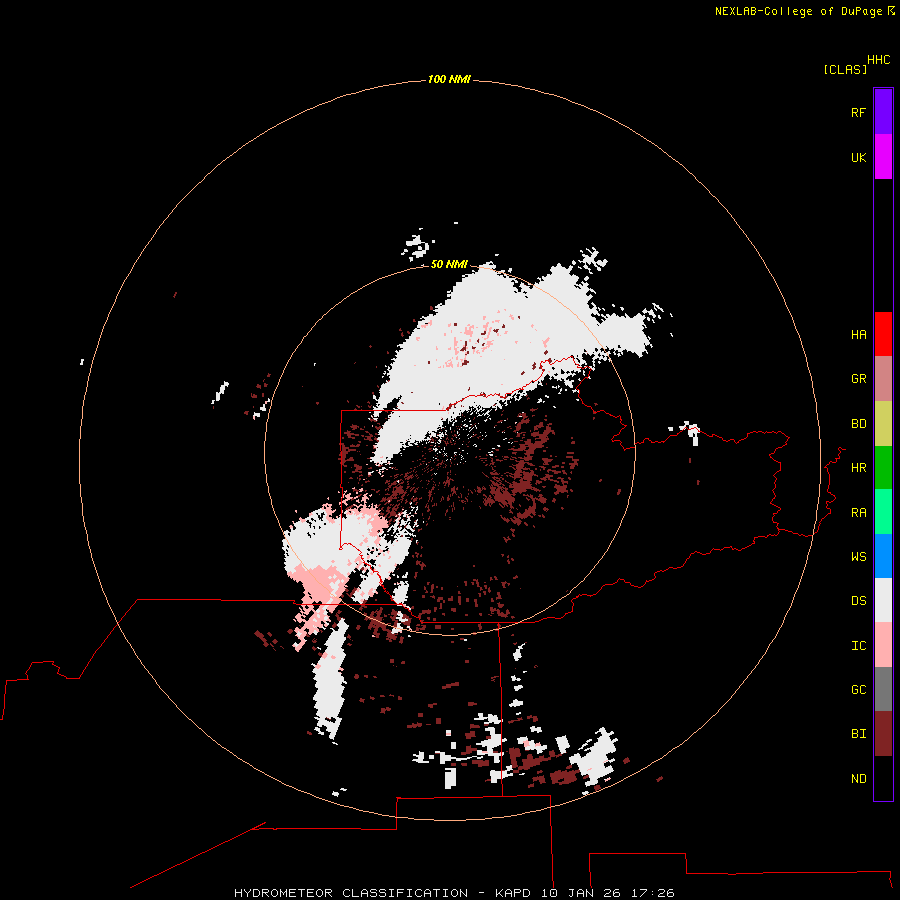Click the GC legend label
The width and height of the screenshot is (900, 900).
(x=858, y=689)
